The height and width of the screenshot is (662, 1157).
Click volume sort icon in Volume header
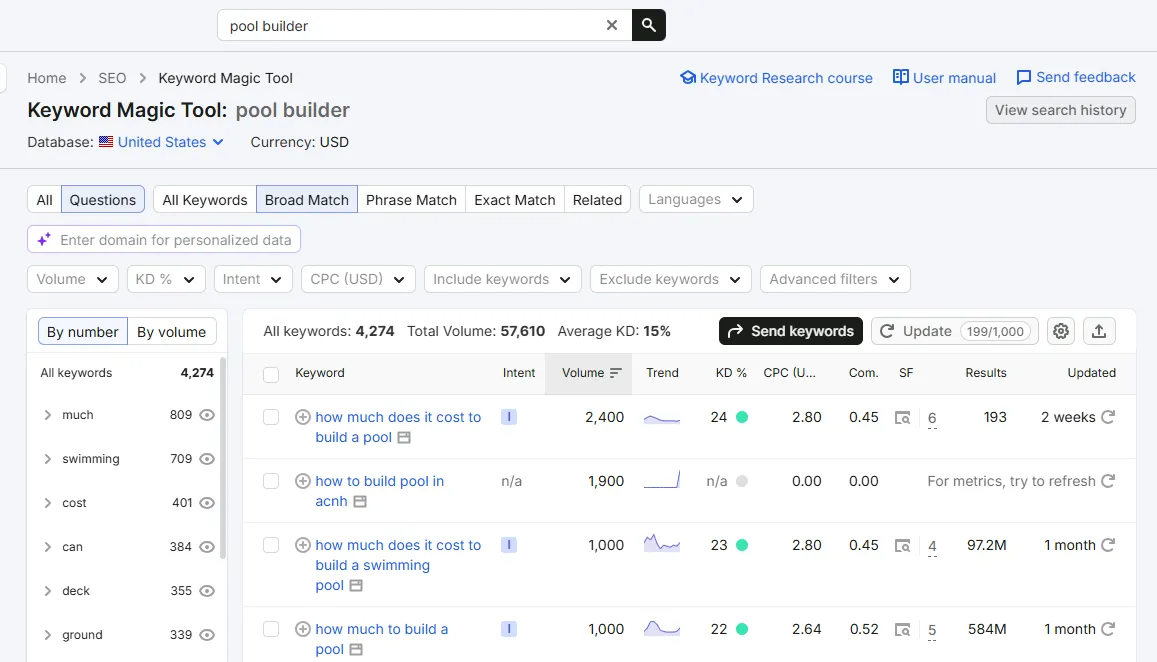point(615,373)
